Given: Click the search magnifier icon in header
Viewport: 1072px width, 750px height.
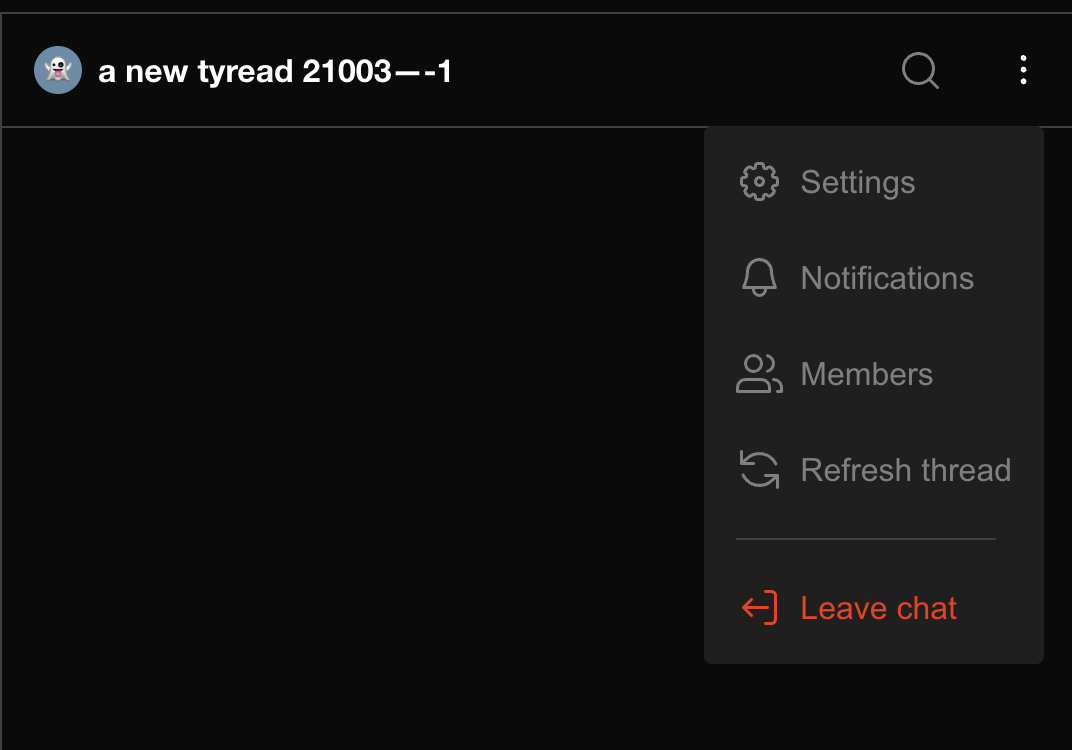Looking at the screenshot, I should coord(919,70).
